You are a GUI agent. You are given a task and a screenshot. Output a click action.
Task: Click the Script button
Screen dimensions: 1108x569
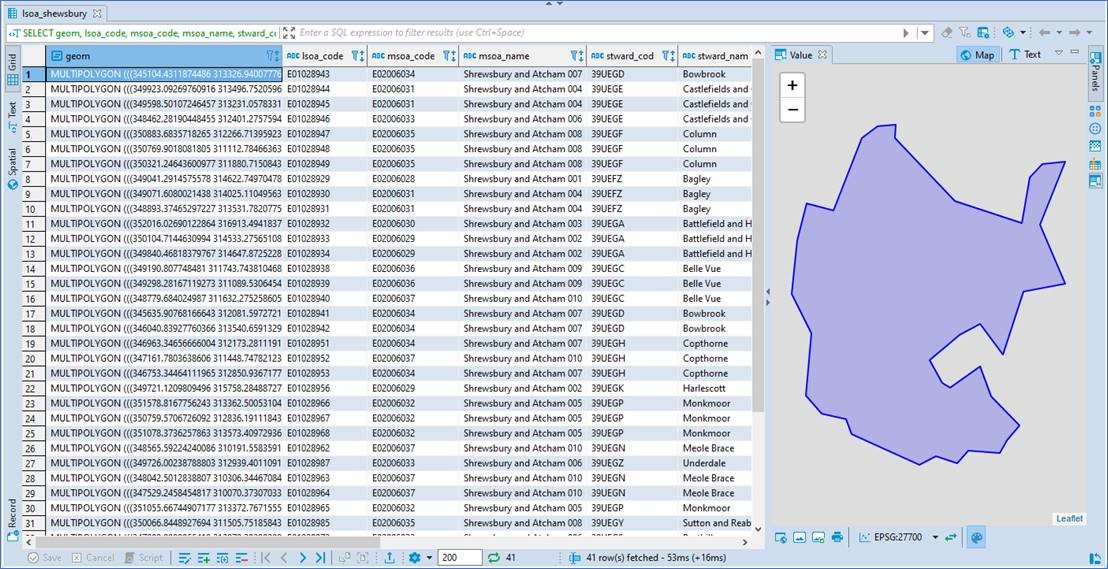[143, 558]
